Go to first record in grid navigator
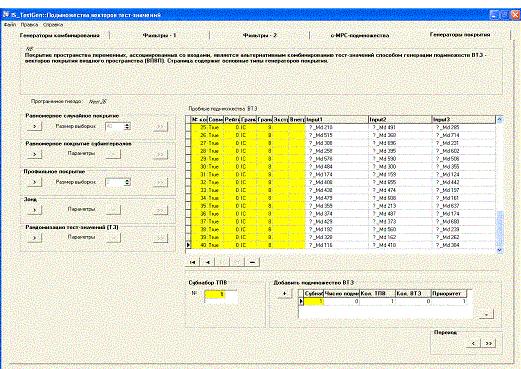Image resolution: width=521 pixels, height=369 pixels. point(193,262)
